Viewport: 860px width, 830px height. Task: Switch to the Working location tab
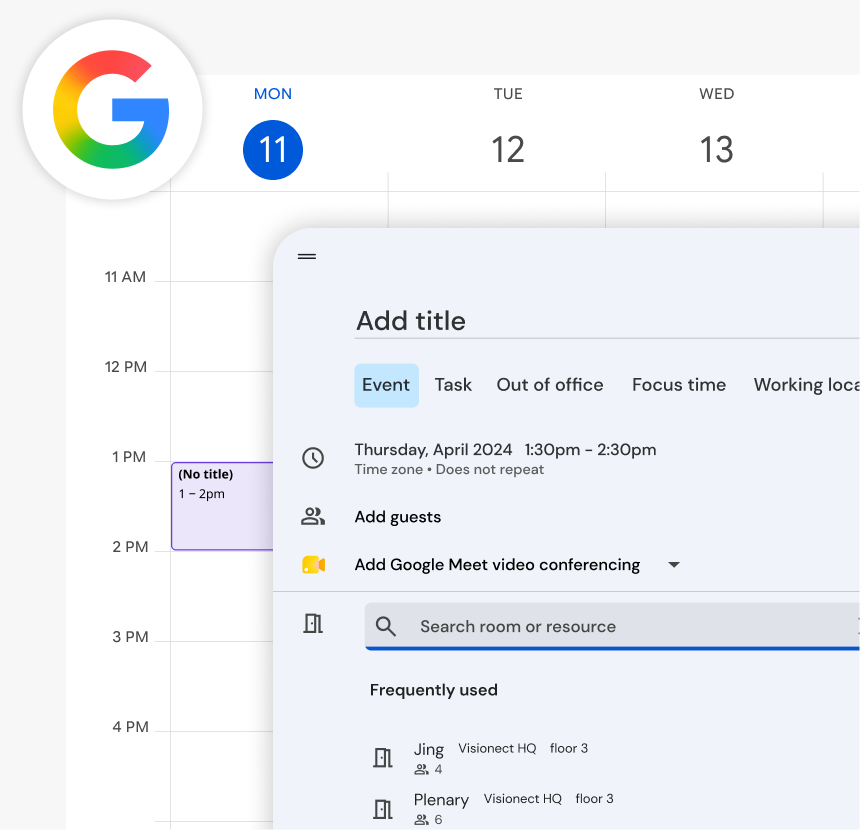point(806,385)
